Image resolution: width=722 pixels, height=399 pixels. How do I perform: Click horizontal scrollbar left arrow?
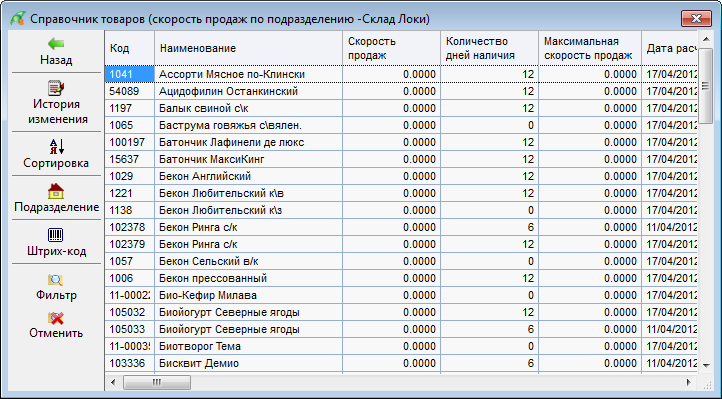[114, 382]
